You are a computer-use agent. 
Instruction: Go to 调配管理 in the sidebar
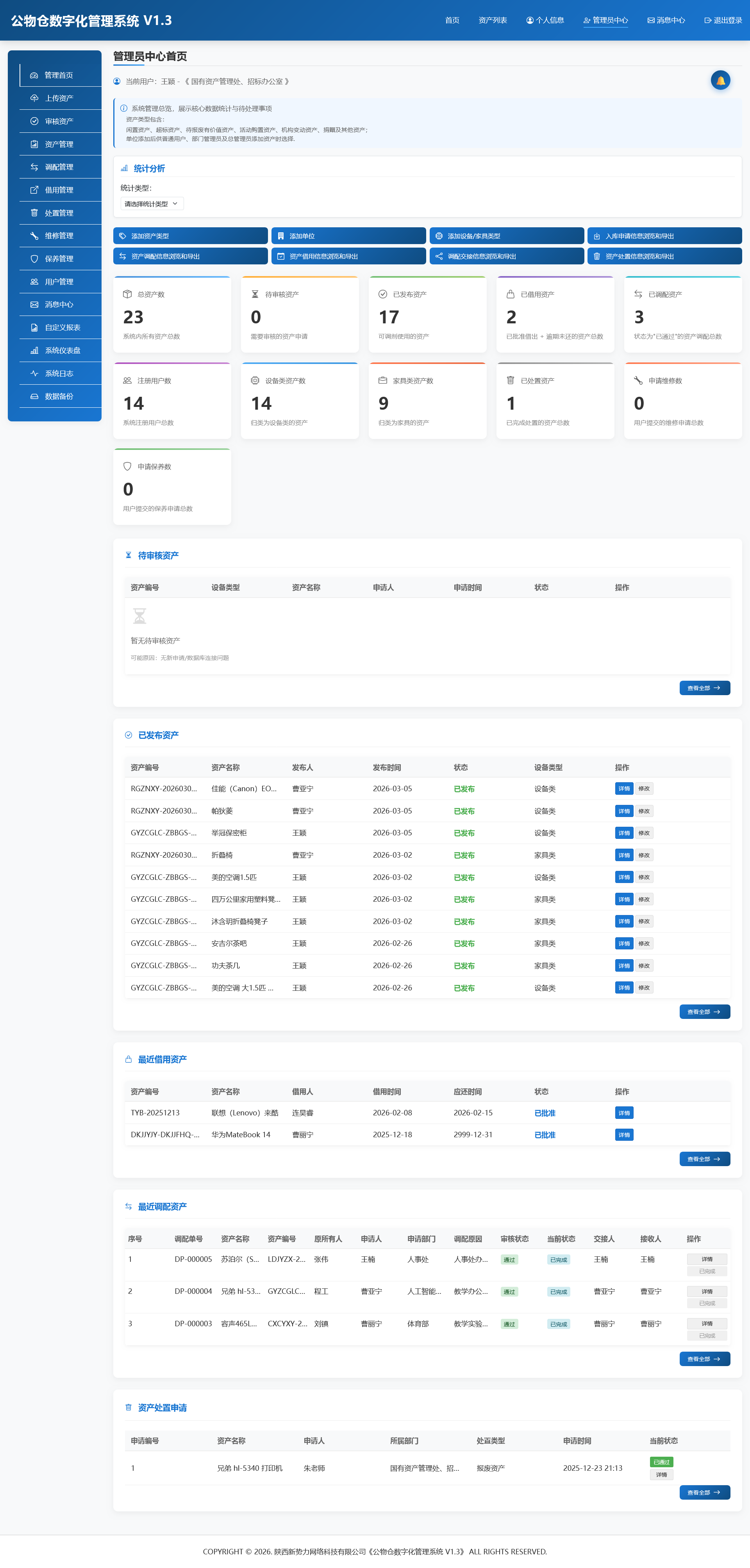click(59, 167)
